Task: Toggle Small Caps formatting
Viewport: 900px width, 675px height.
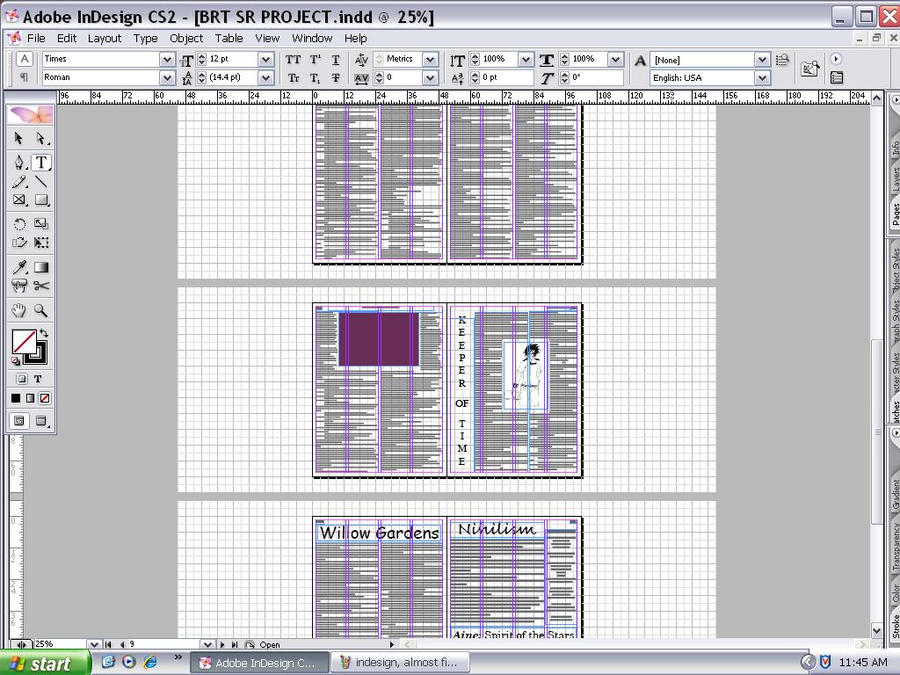Action: pos(293,77)
